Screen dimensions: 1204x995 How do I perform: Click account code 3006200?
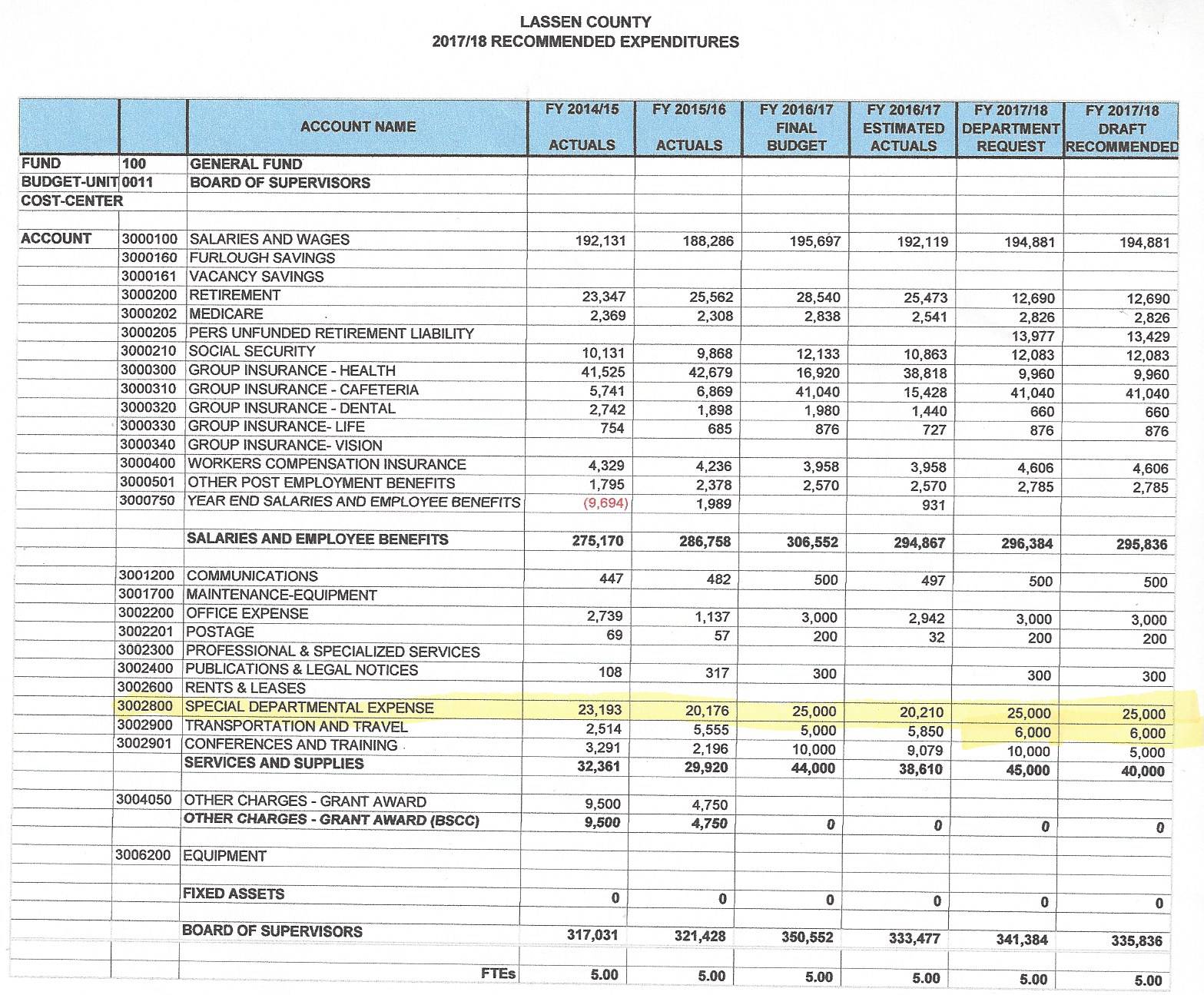(x=143, y=855)
